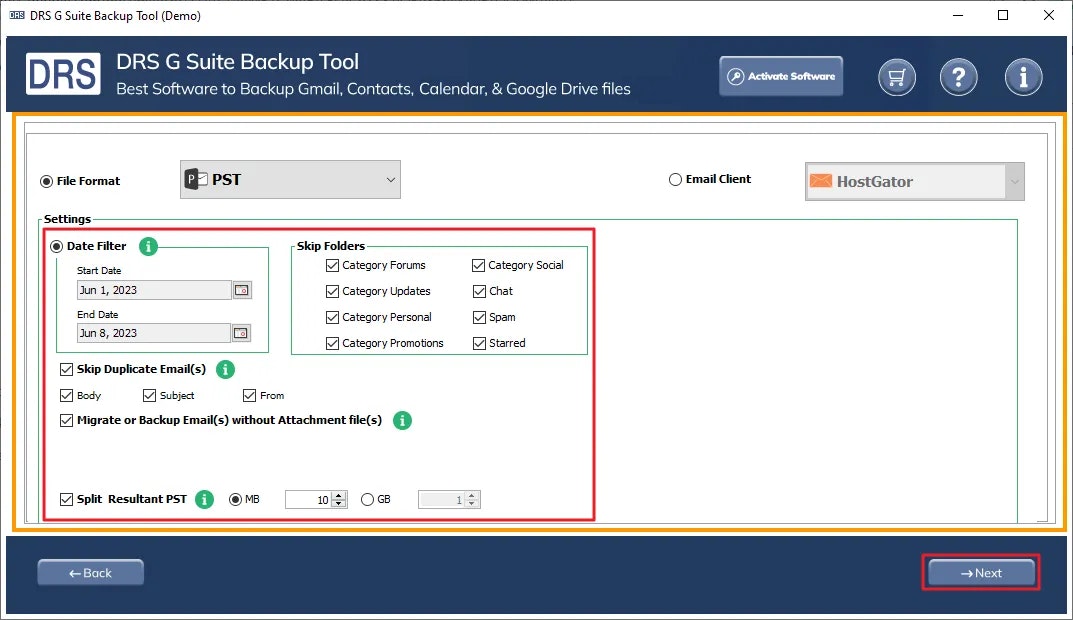This screenshot has width=1073, height=620.
Task: Click Activate Software button
Action: (x=781, y=76)
